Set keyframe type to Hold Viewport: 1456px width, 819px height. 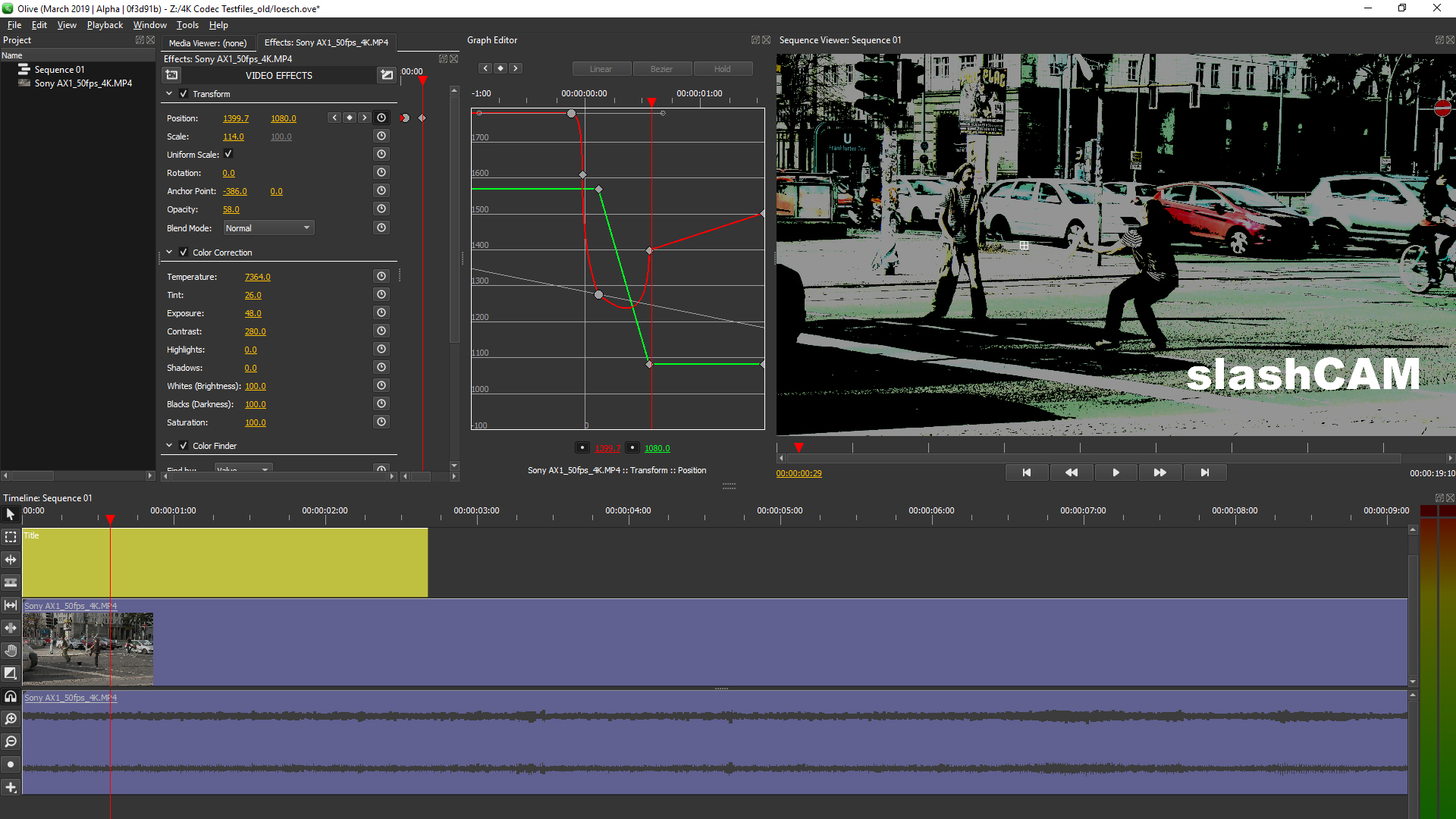pyautogui.click(x=723, y=69)
